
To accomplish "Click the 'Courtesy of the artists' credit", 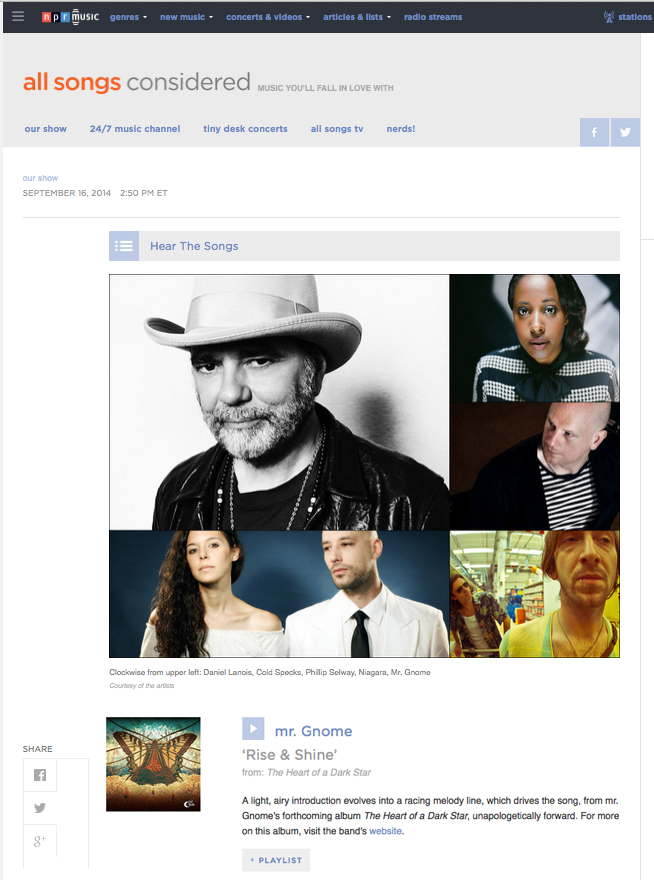I will [141, 685].
